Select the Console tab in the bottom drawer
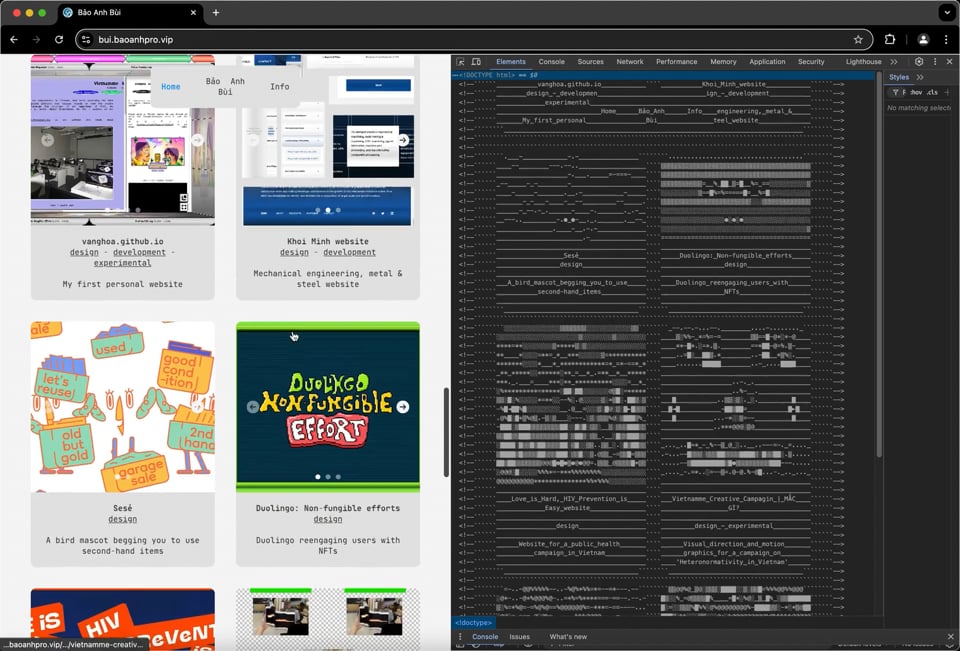Viewport: 960px width, 651px height. point(485,637)
